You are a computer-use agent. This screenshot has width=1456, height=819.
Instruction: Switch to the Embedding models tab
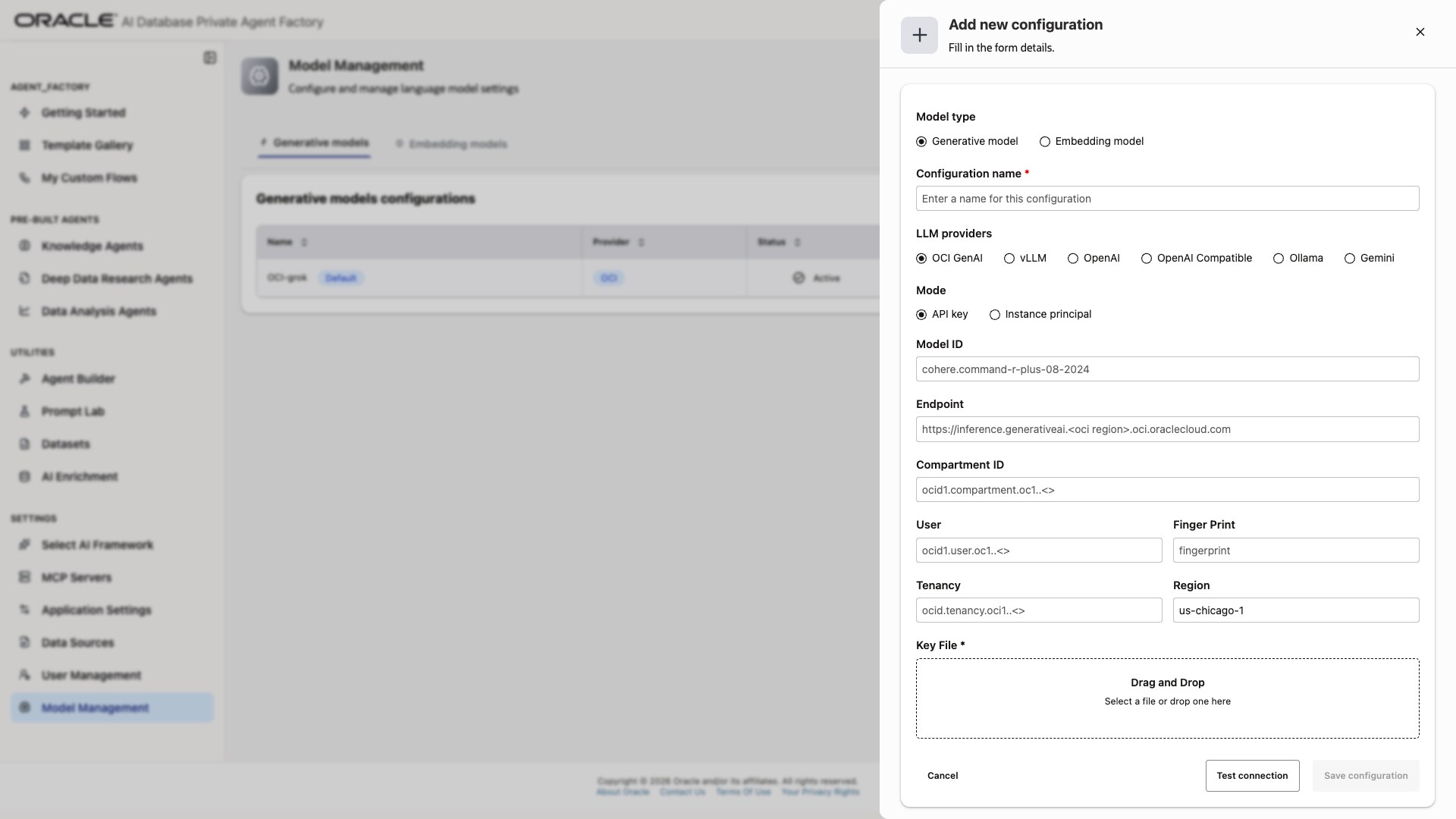451,144
